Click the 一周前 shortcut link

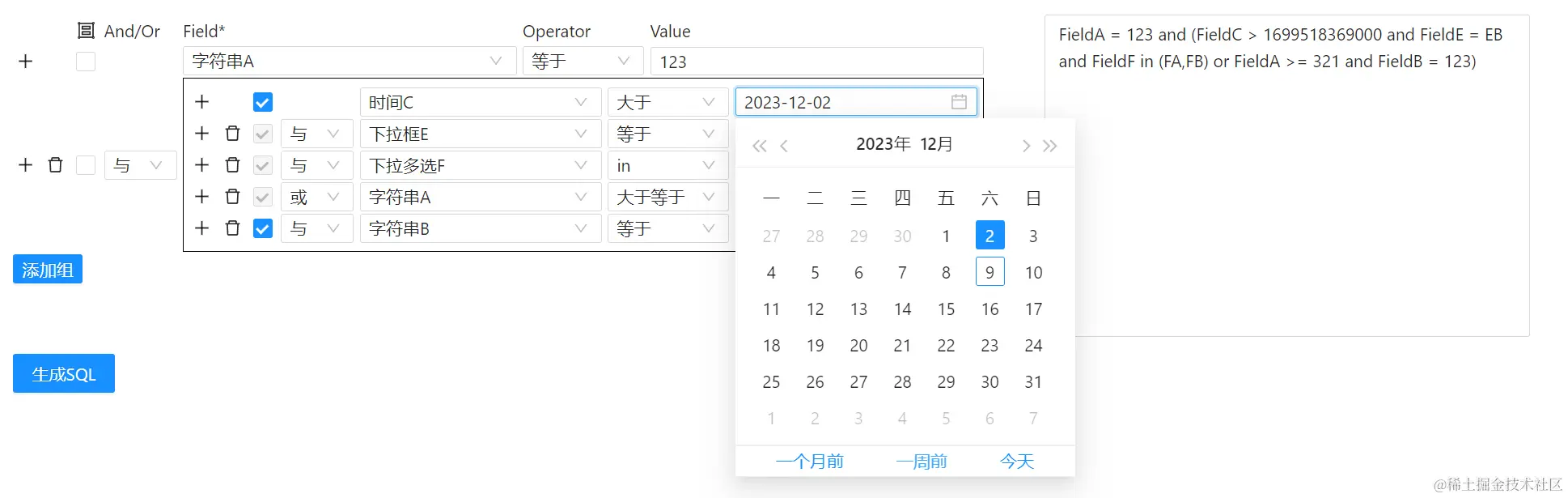tap(922, 462)
